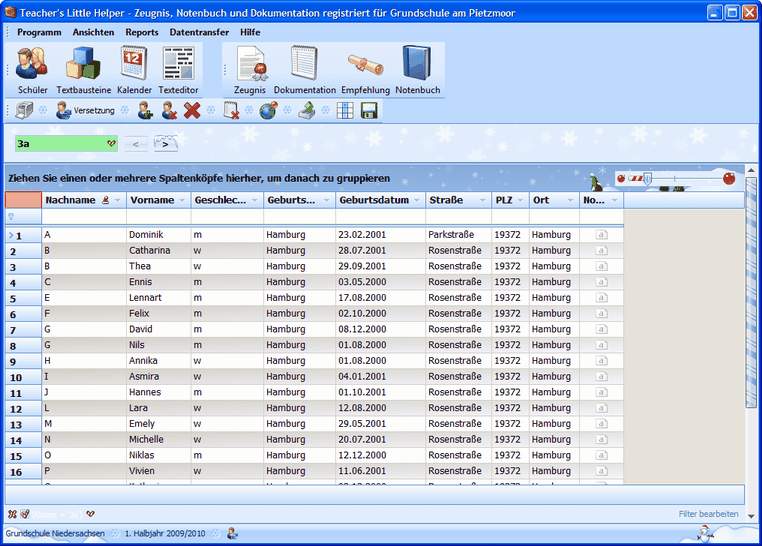Select the cell '23.02.2001'

tap(380, 235)
